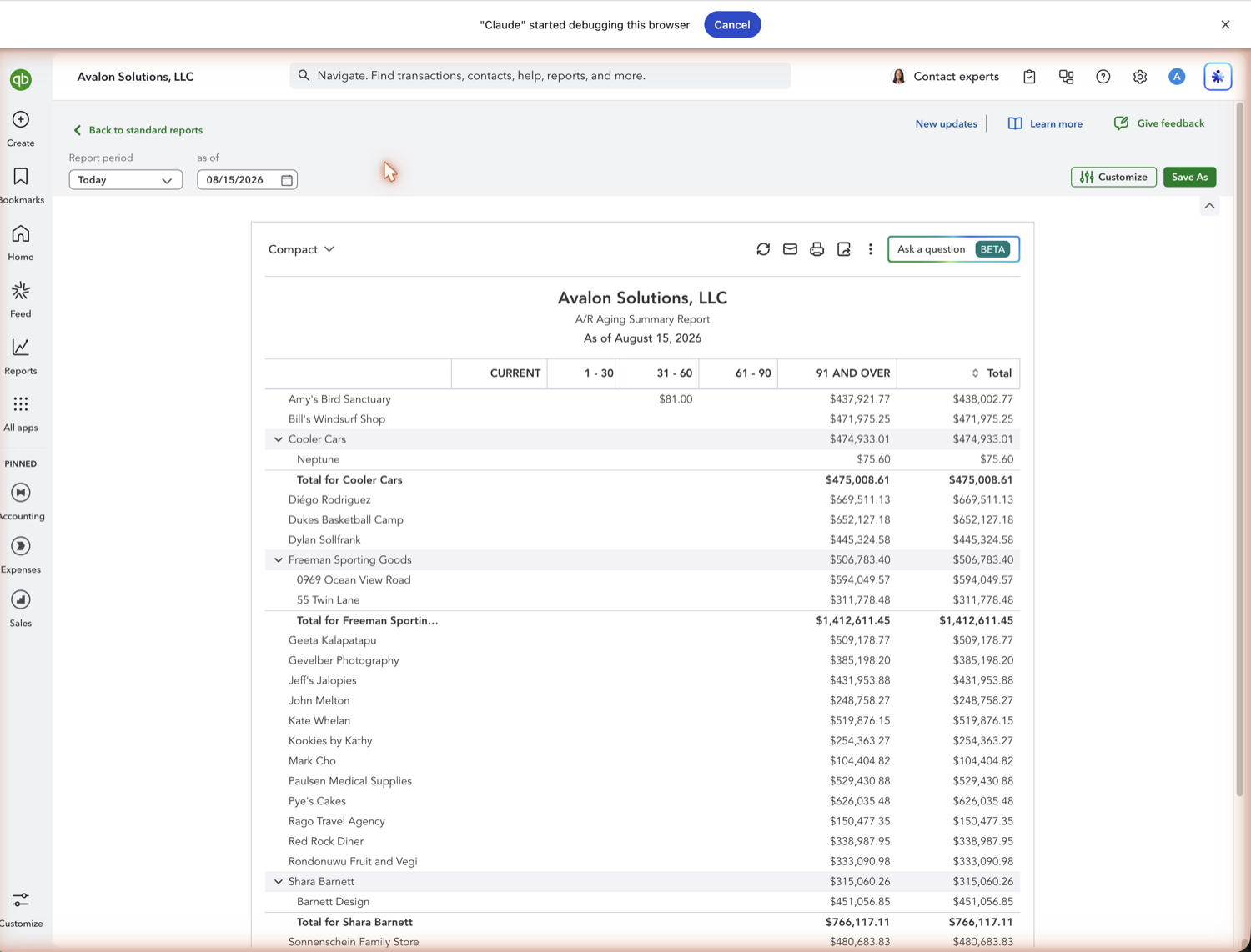Image resolution: width=1251 pixels, height=952 pixels.
Task: Open Bill's Windsurf Shop row
Action: [642, 419]
